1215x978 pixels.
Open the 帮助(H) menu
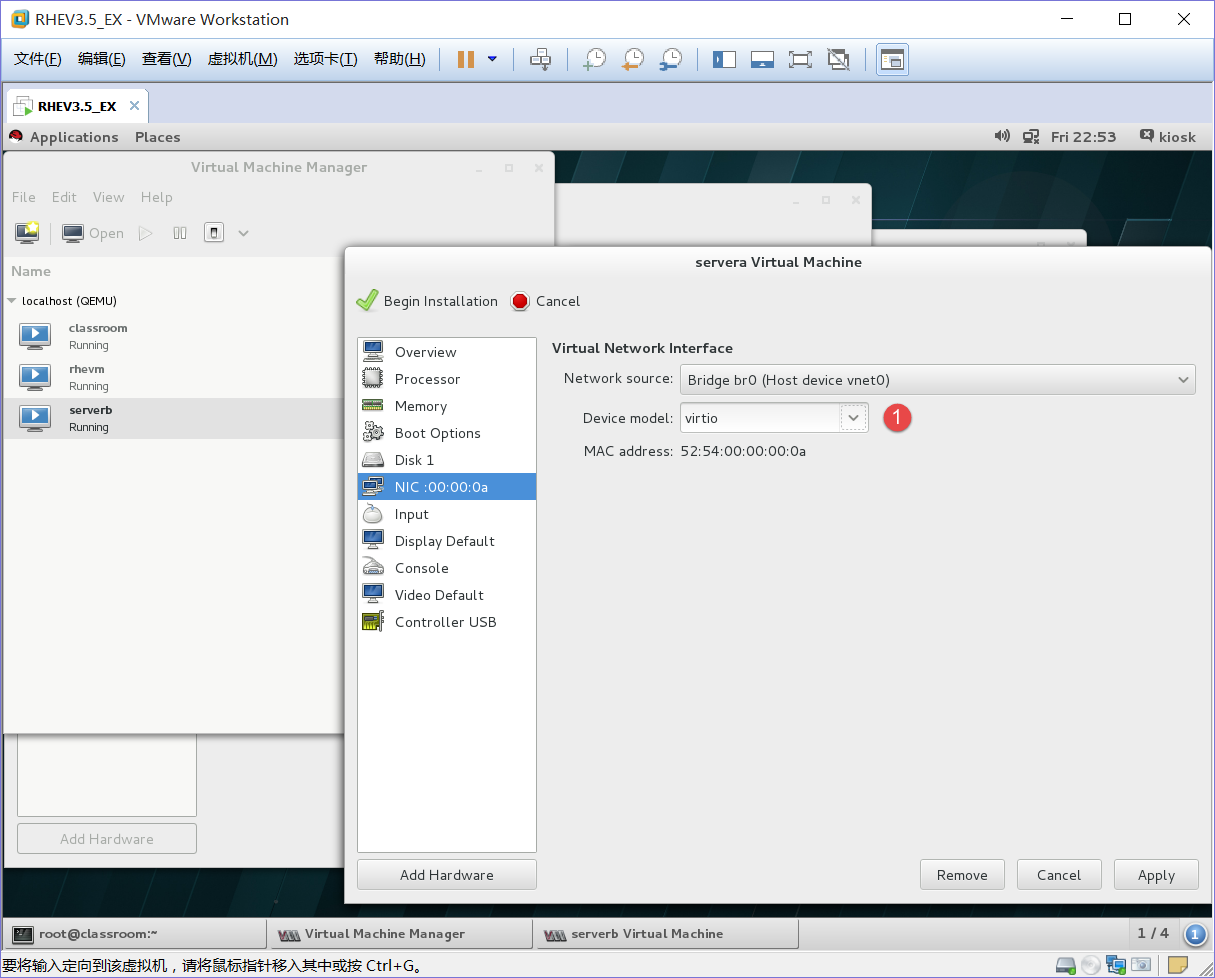coord(399,59)
